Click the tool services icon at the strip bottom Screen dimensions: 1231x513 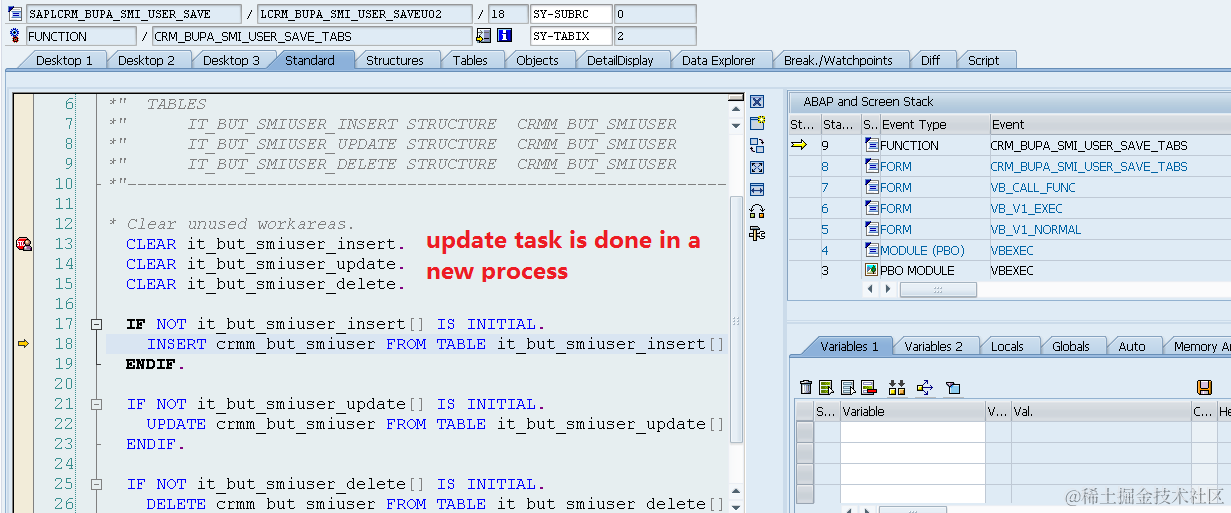click(x=757, y=233)
